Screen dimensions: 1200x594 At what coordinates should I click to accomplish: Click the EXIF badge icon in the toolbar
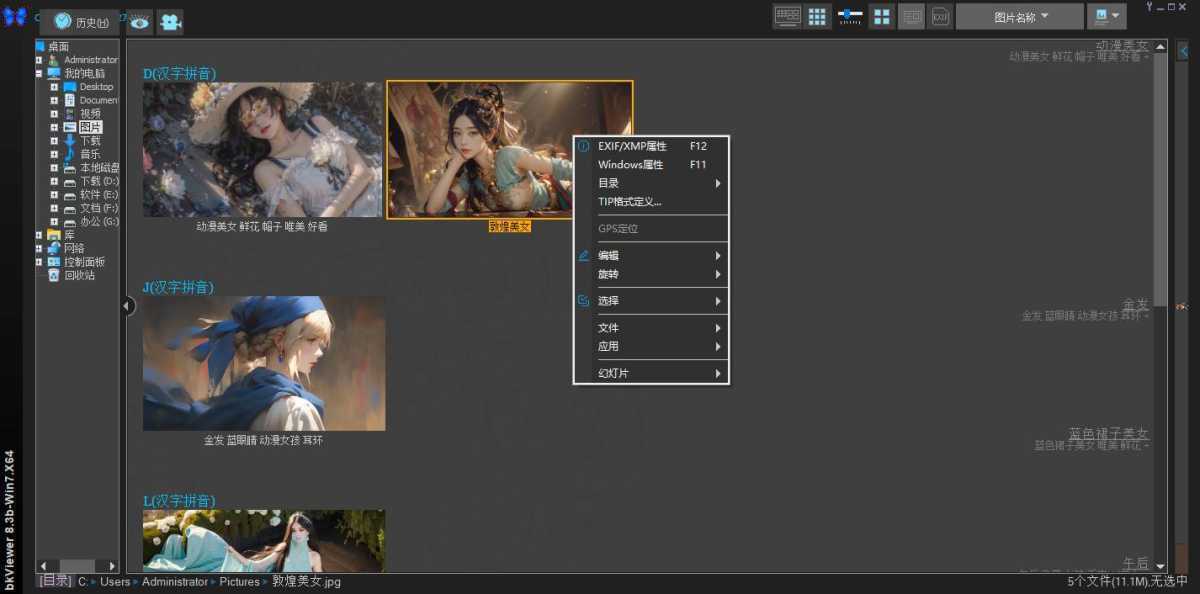point(940,16)
